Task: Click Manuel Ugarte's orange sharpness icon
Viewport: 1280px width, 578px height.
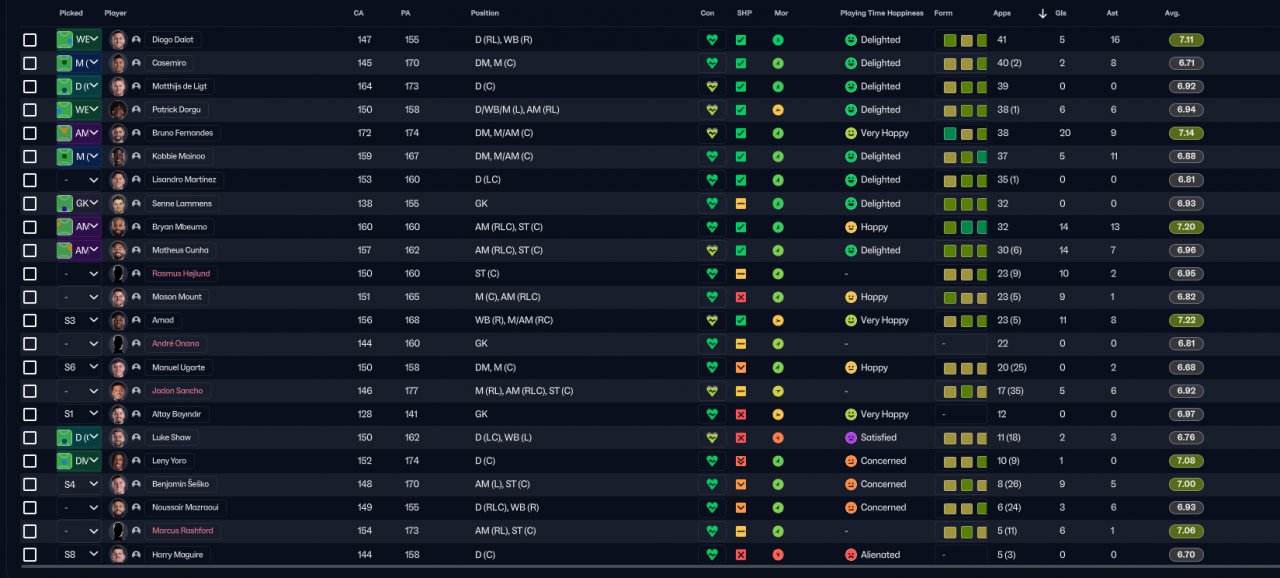Action: click(741, 367)
